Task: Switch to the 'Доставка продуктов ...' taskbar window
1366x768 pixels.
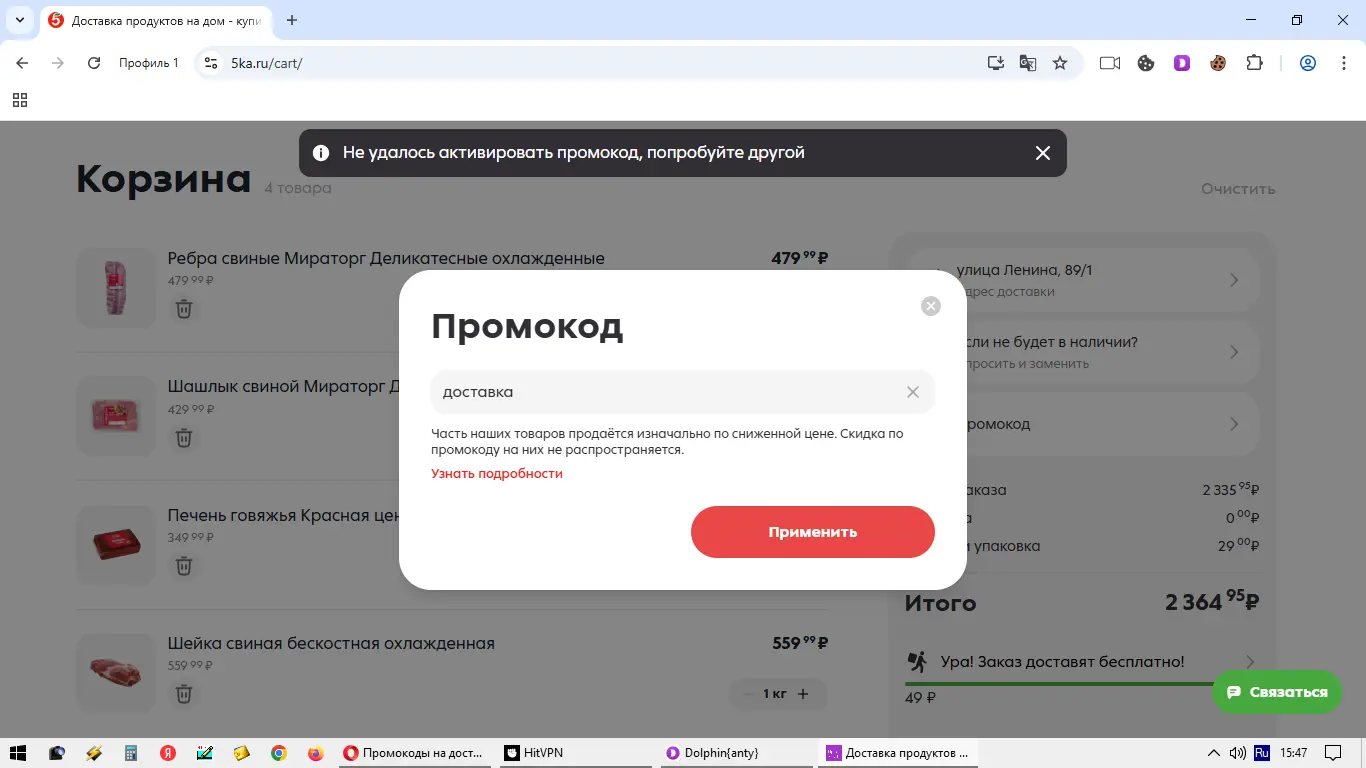Action: [898, 753]
